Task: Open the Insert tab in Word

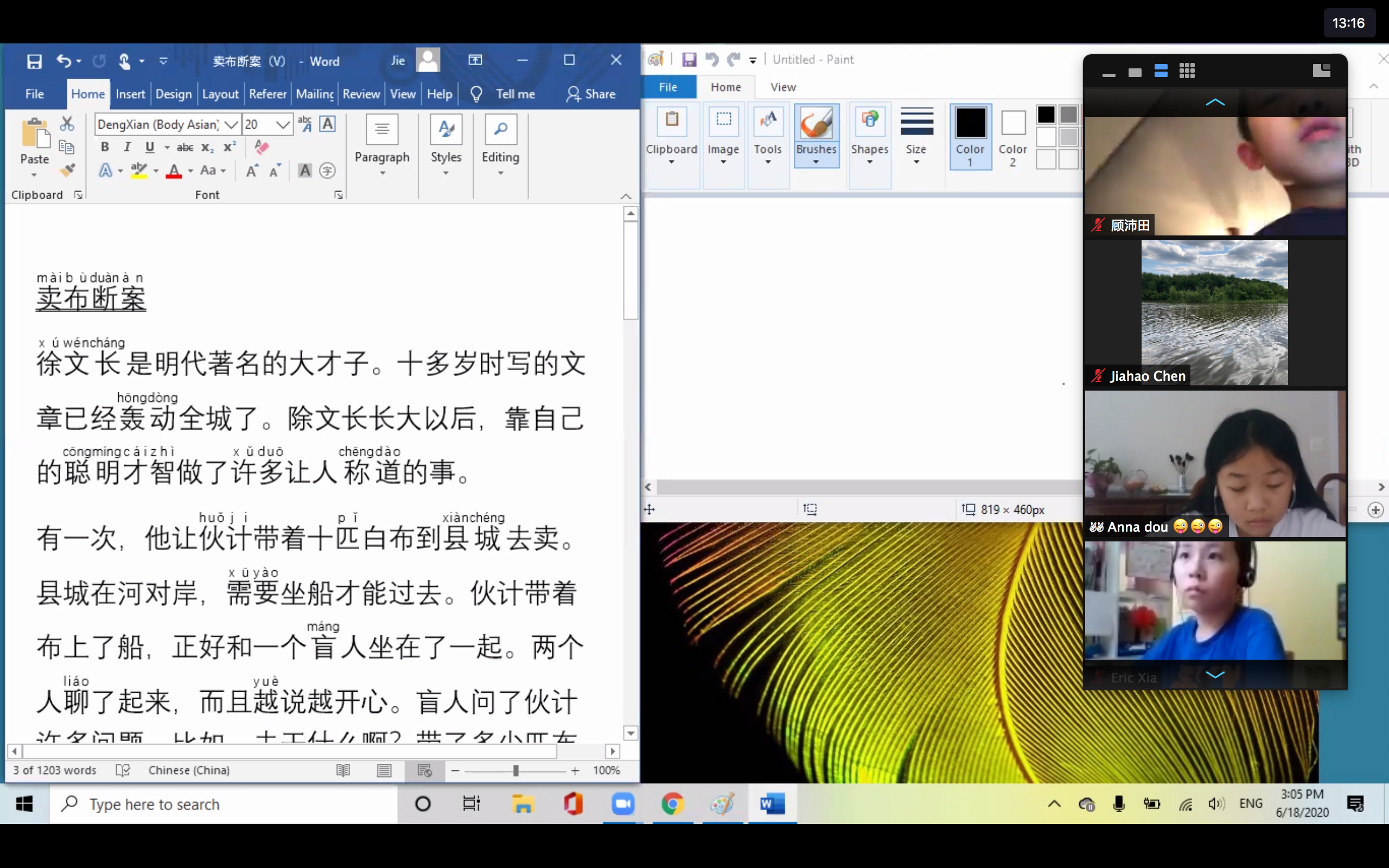Action: coord(130,93)
